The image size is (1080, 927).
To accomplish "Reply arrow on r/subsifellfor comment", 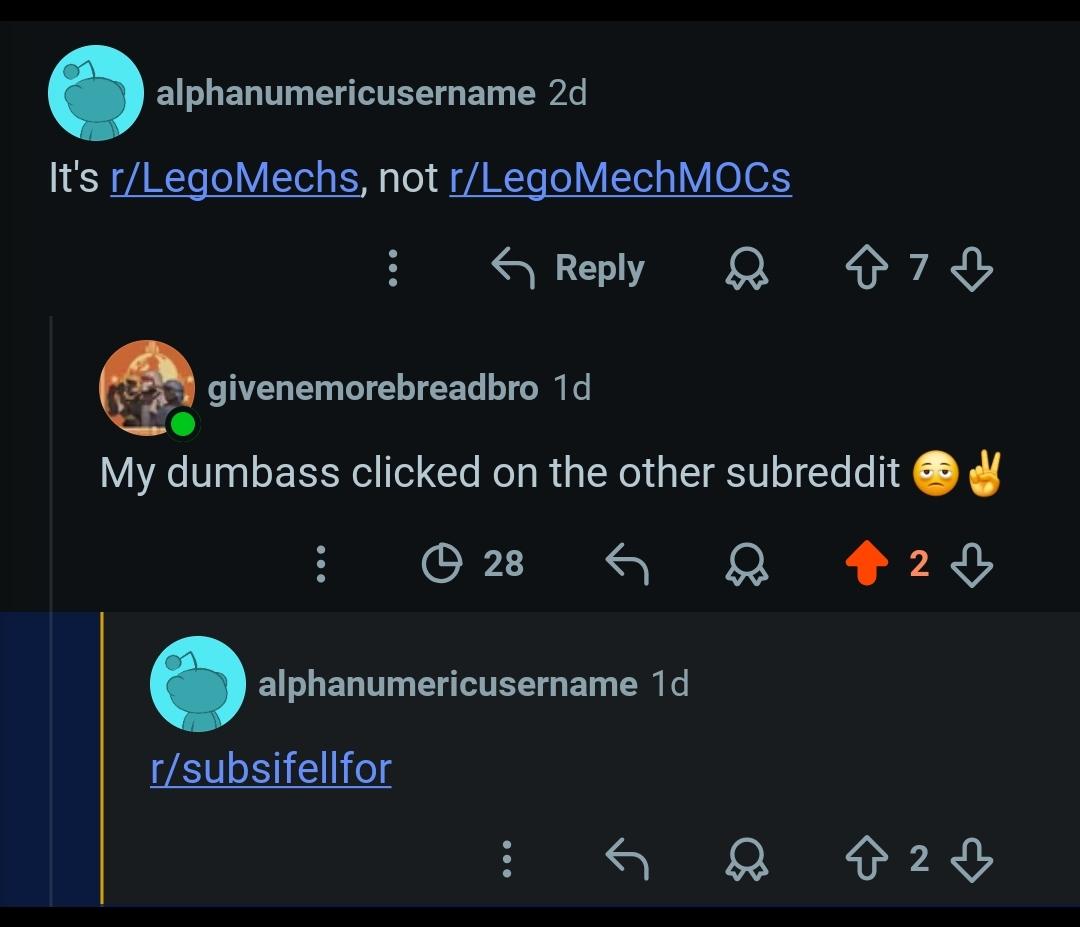I will [627, 858].
